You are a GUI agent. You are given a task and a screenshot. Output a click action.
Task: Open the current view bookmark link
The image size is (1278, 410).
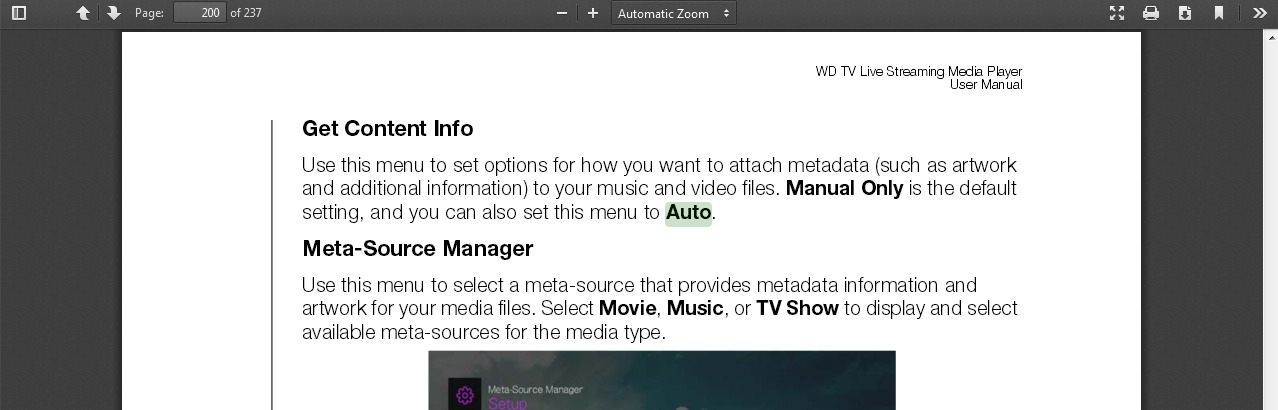click(1219, 13)
